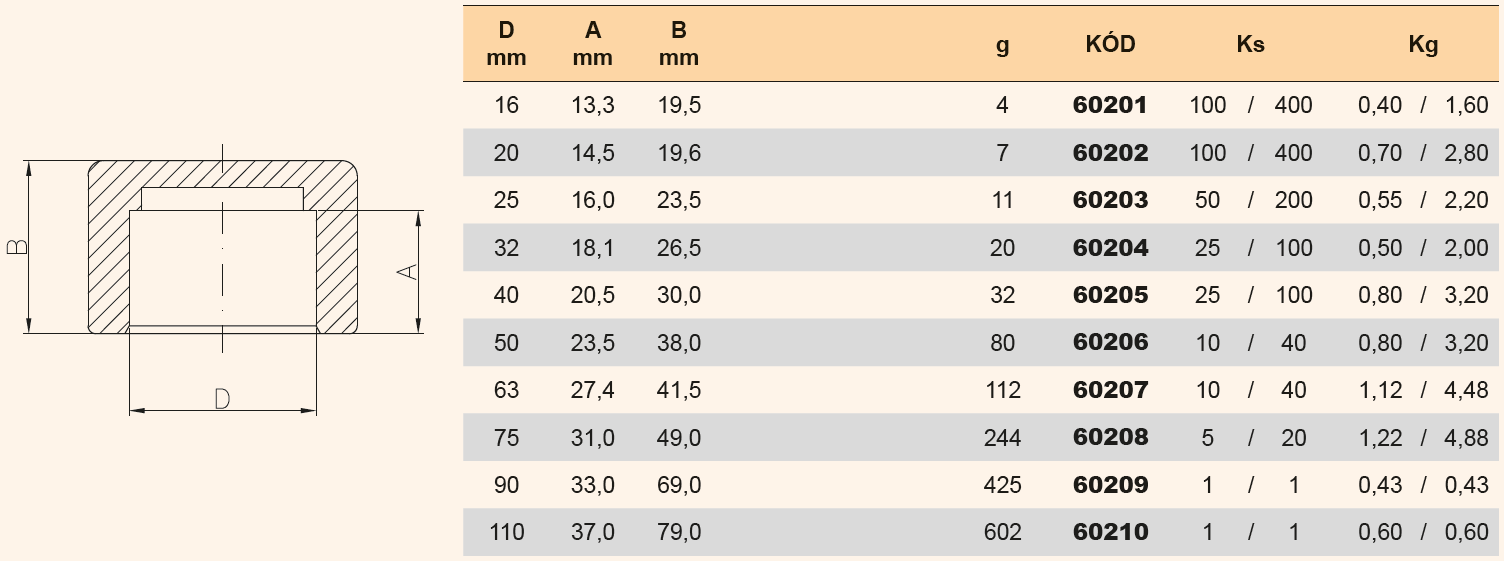Click the B mm column header
This screenshot has height=561, width=1504.
click(679, 44)
